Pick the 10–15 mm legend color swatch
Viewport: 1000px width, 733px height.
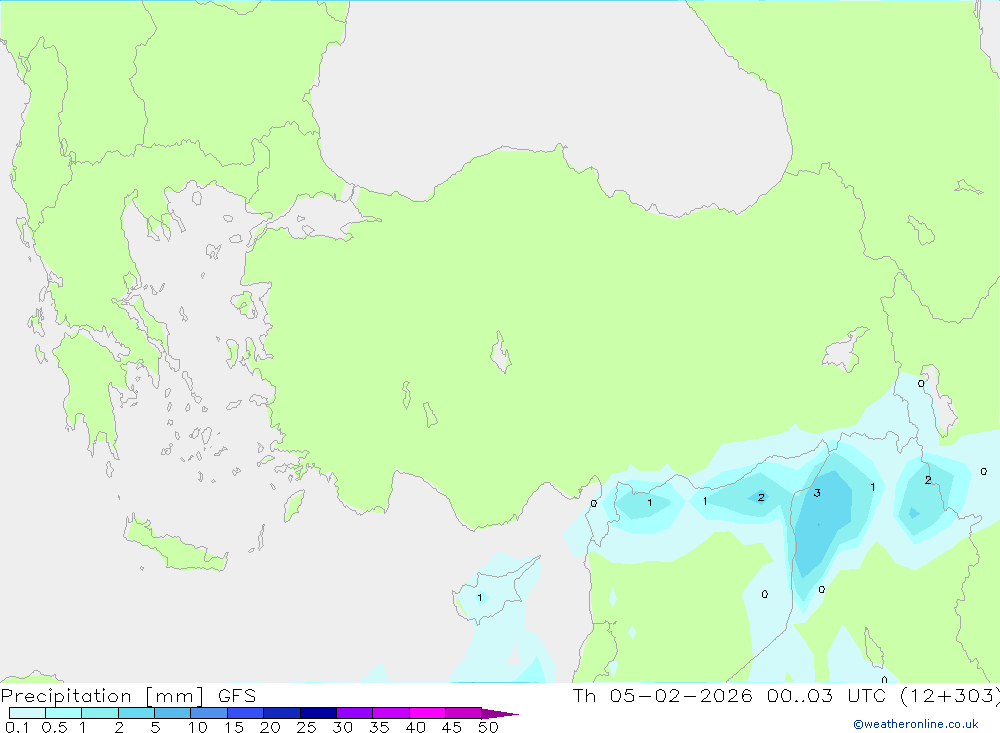coord(209,713)
